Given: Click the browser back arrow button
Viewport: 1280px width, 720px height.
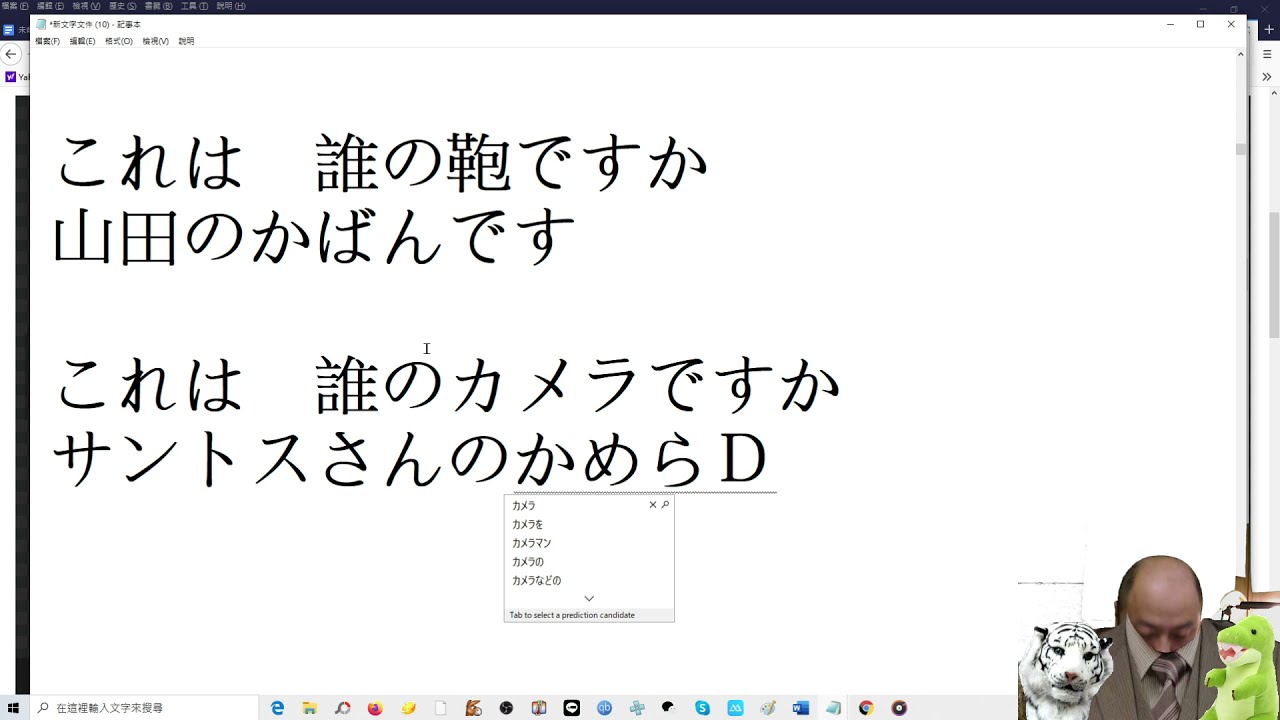Looking at the screenshot, I should [10, 54].
